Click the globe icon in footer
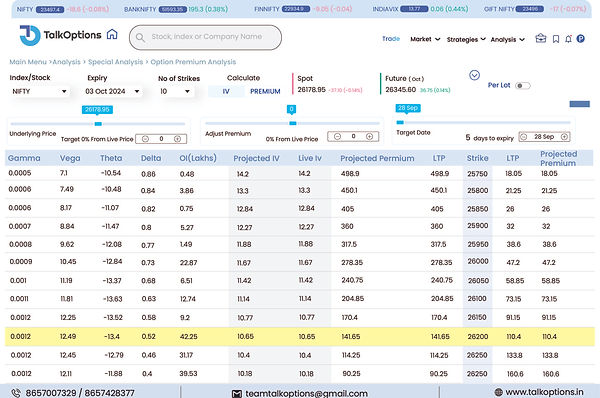600x398 pixels. click(498, 392)
